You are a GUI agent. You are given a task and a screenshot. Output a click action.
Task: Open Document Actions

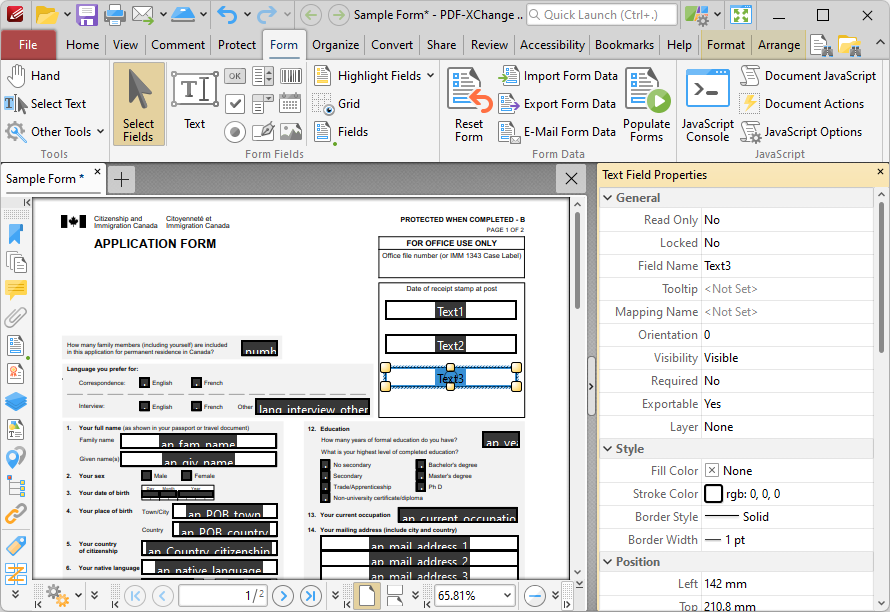pyautogui.click(x=801, y=104)
